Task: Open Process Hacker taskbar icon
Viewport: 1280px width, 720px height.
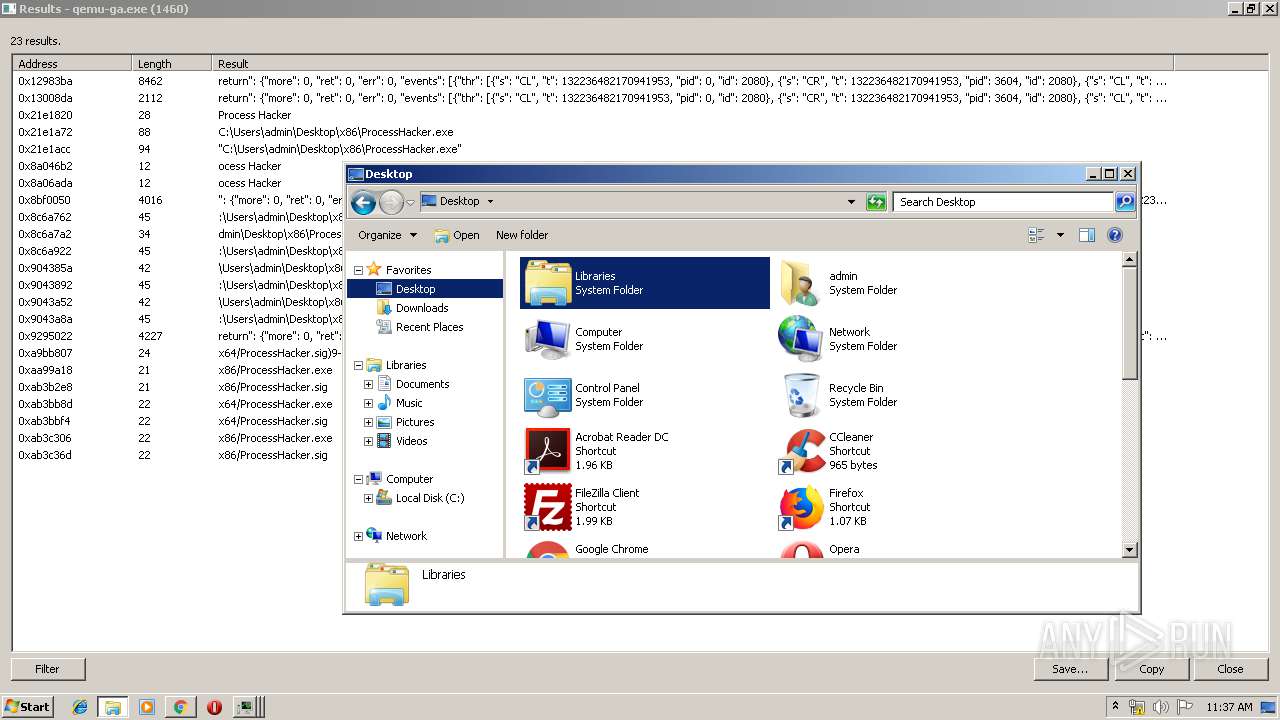Action: point(247,707)
